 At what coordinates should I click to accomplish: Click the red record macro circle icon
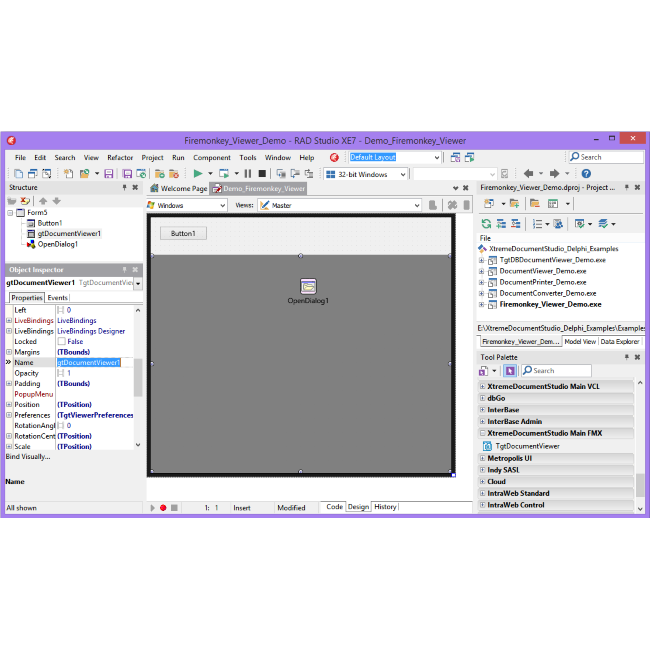[x=163, y=508]
